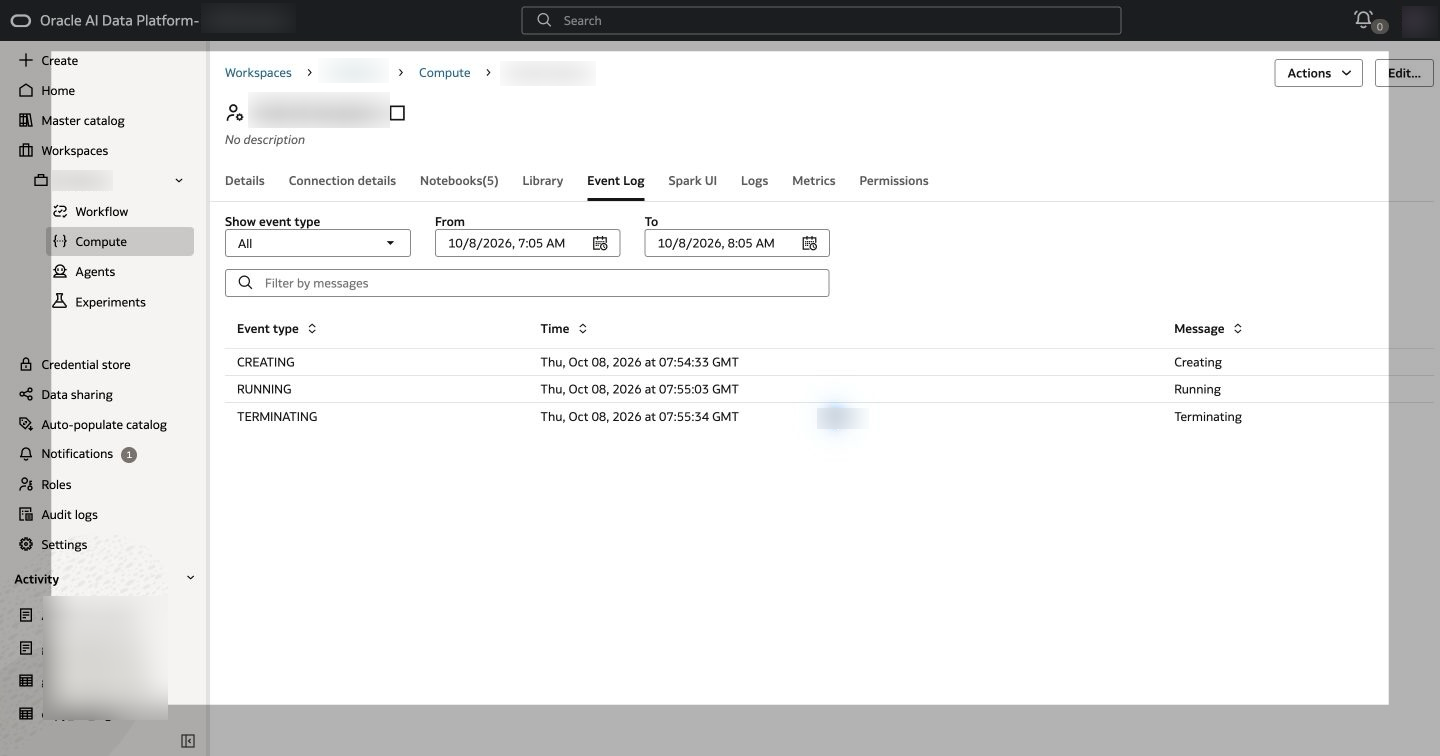Open Settings gear in sidebar
The height and width of the screenshot is (756, 1440).
[26, 544]
